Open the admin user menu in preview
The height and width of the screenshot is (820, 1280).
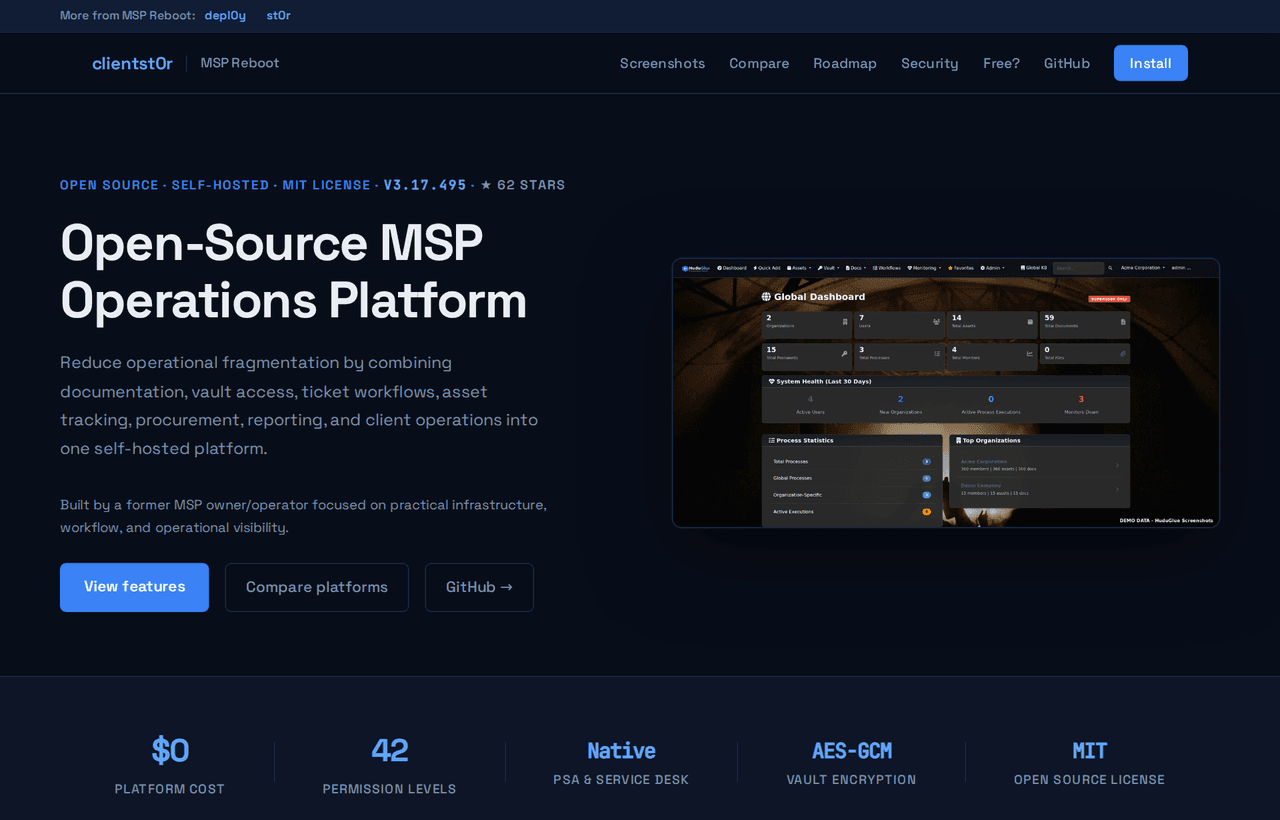click(x=1181, y=268)
